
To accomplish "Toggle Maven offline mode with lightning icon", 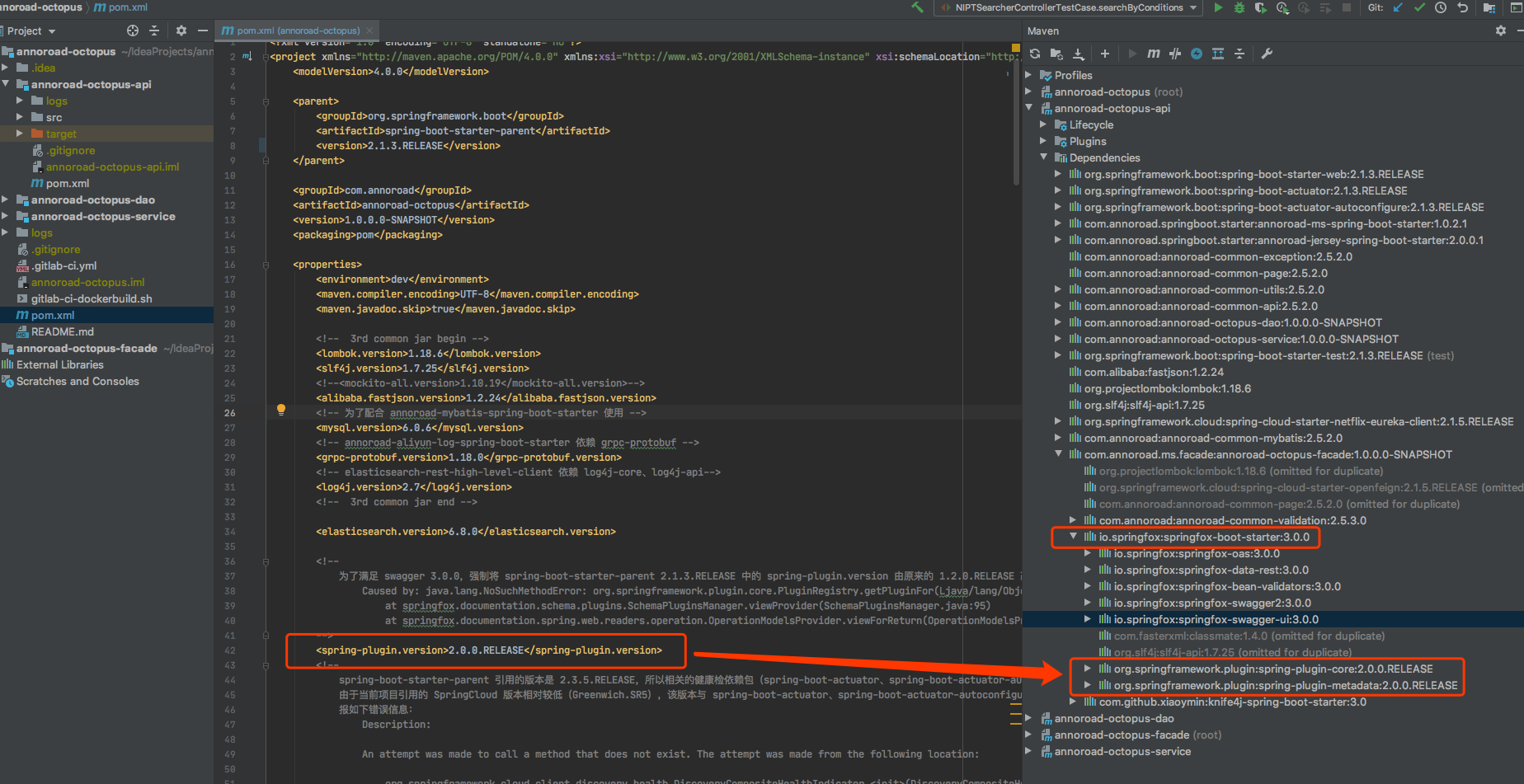I will point(1197,54).
